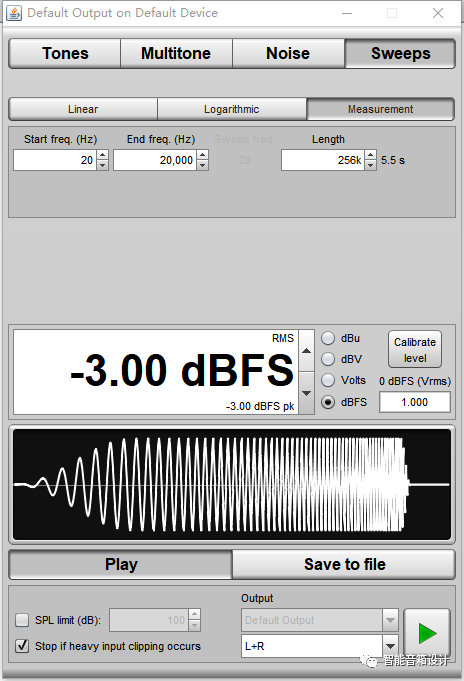Uncheck Stop if heavy input clipping occurs

click(22, 646)
